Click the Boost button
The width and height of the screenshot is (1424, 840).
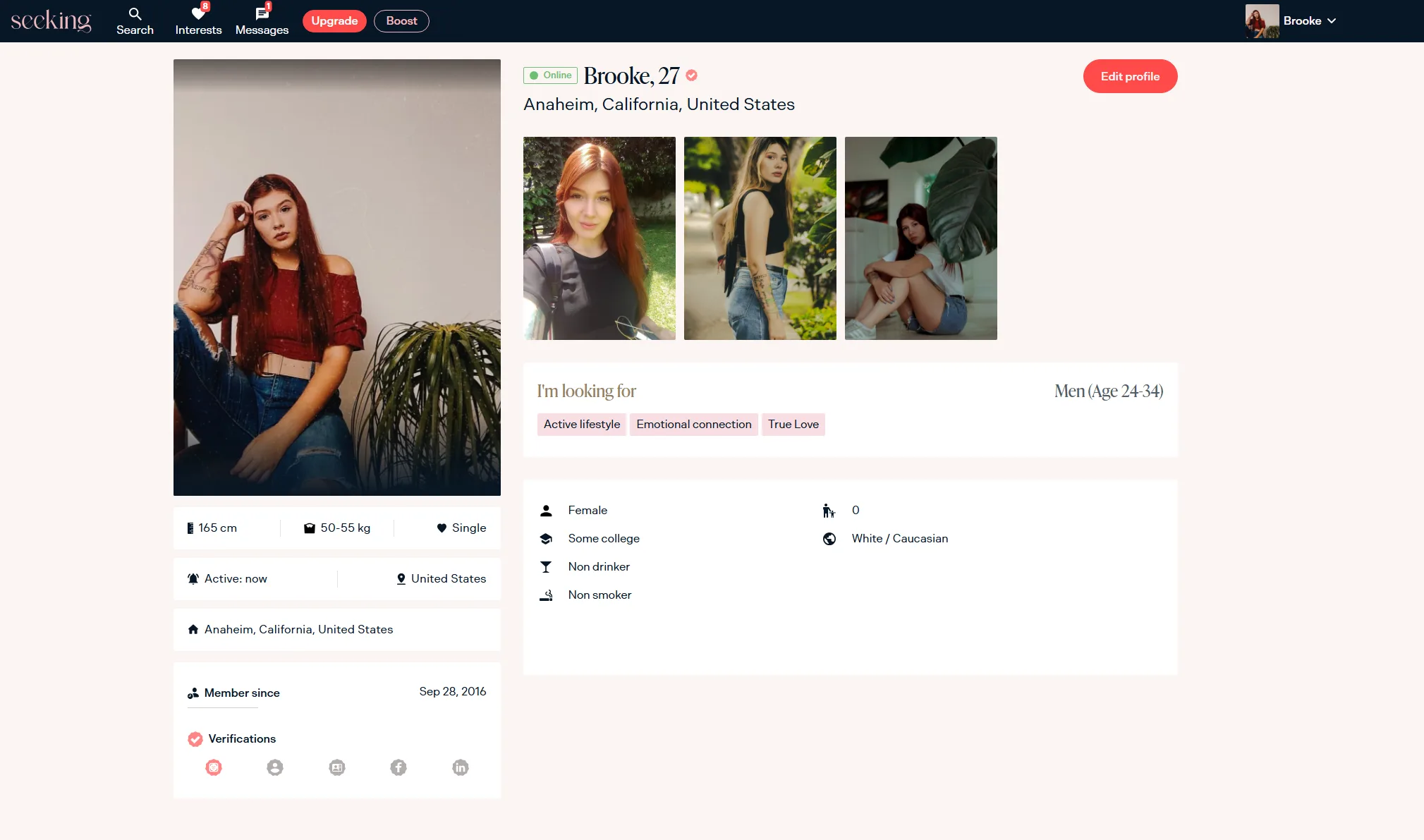coord(401,21)
